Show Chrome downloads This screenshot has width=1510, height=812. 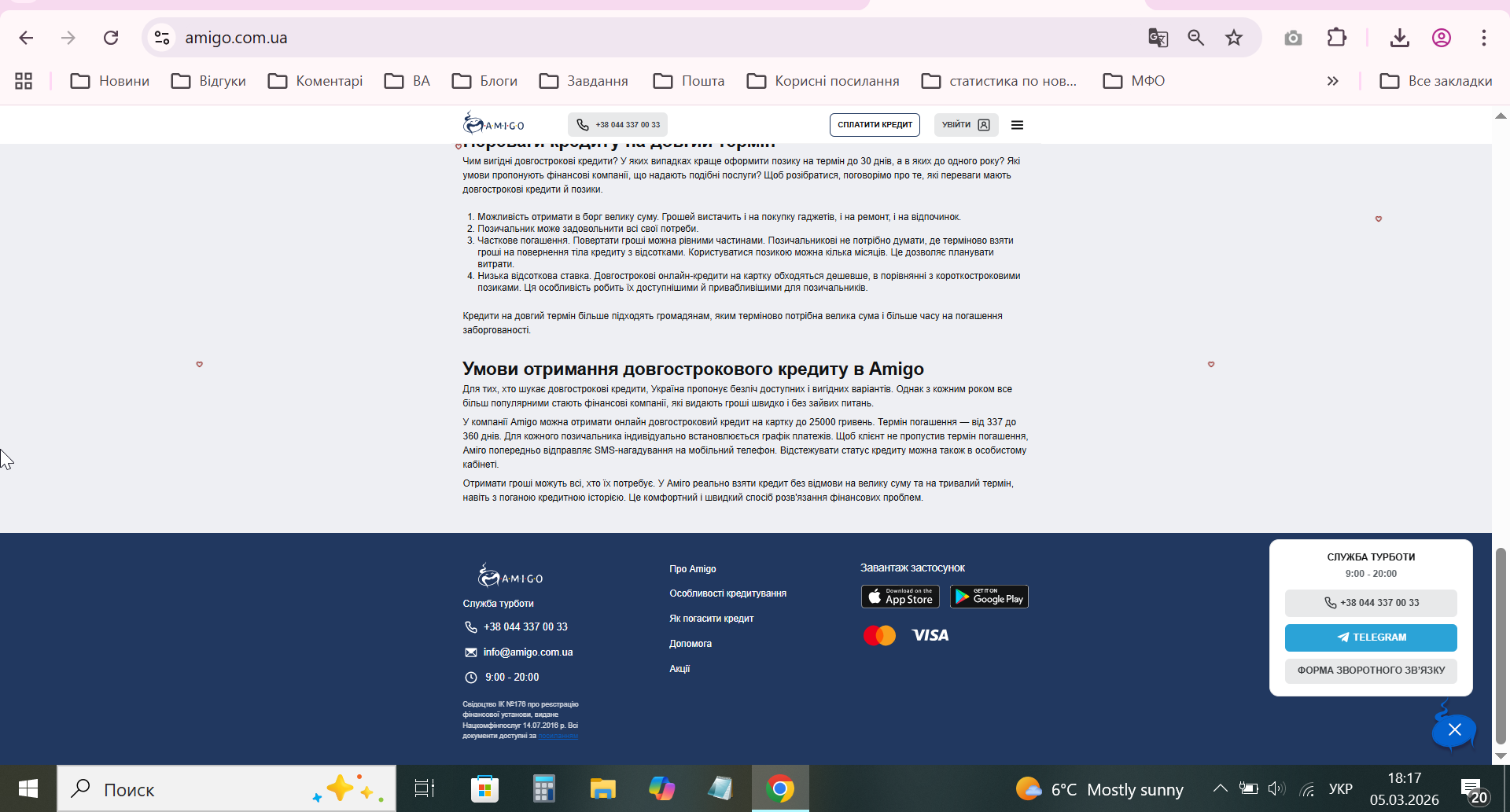click(1399, 38)
